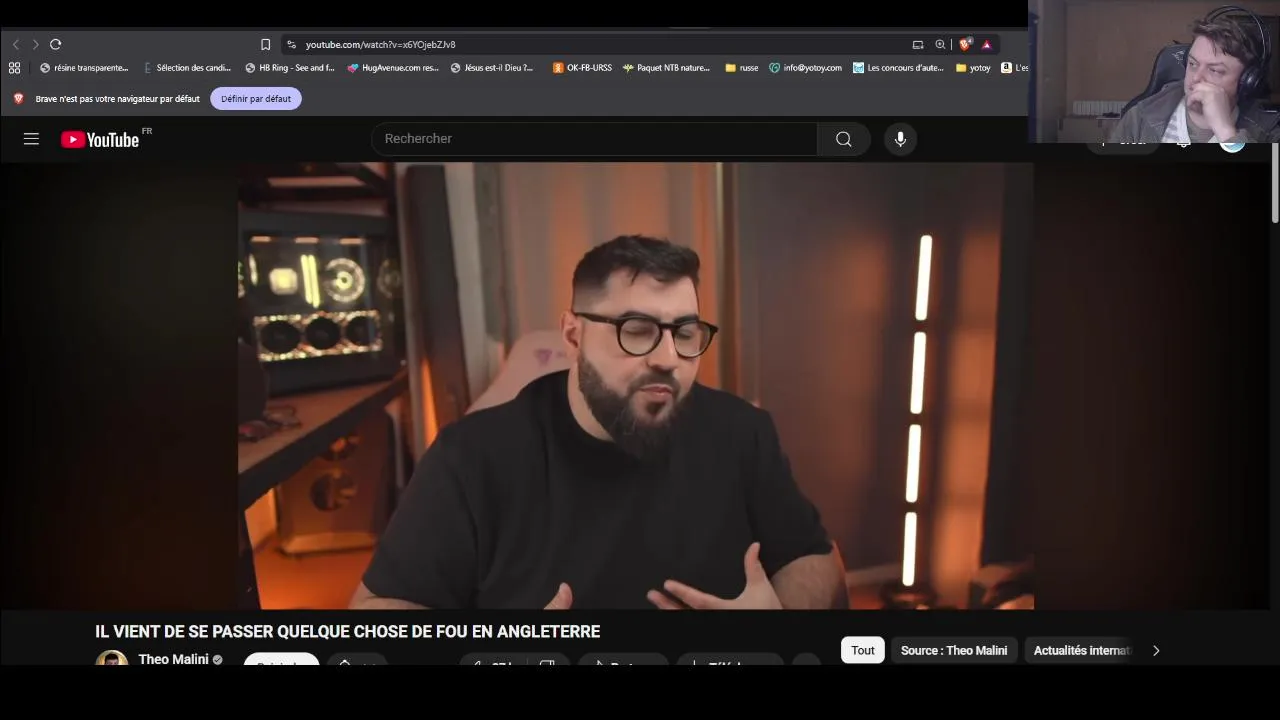Open the 'Les concours d'aute...' bookmark
This screenshot has width=1280, height=720.
click(x=898, y=68)
